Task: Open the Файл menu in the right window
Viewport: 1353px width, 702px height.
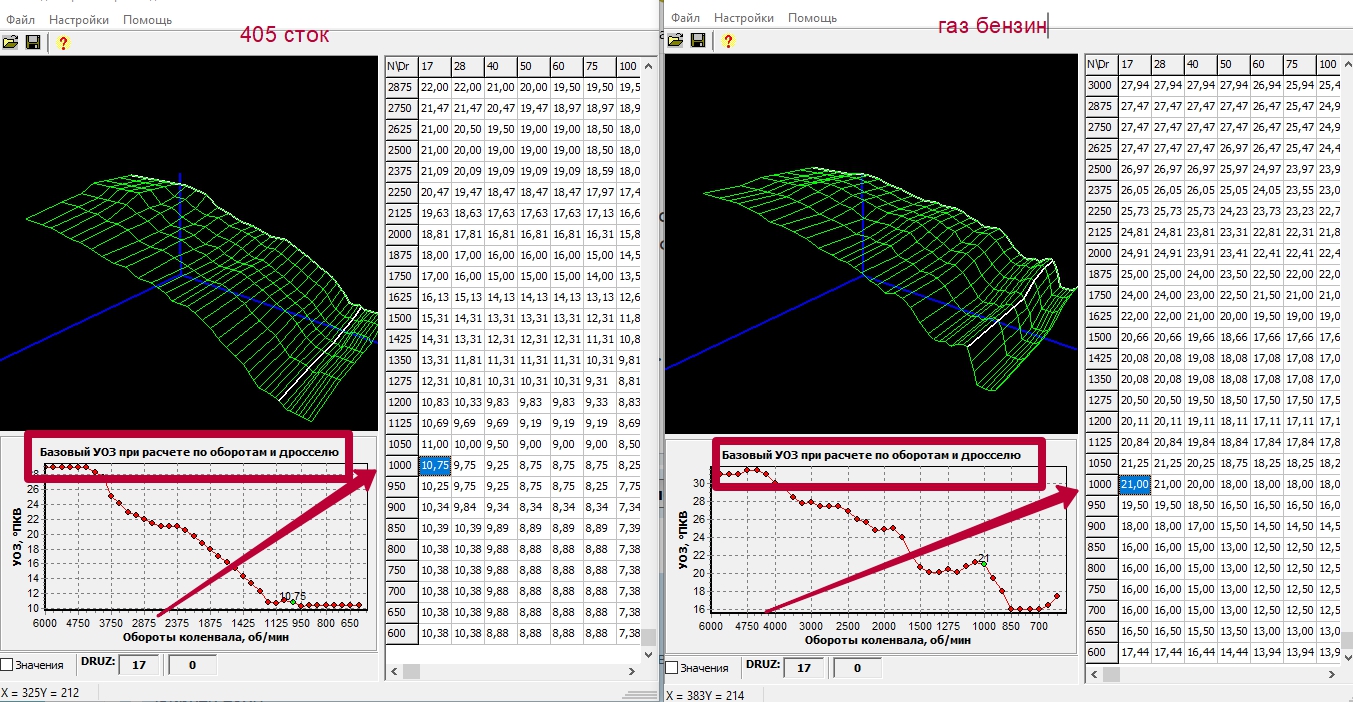Action: [x=685, y=17]
